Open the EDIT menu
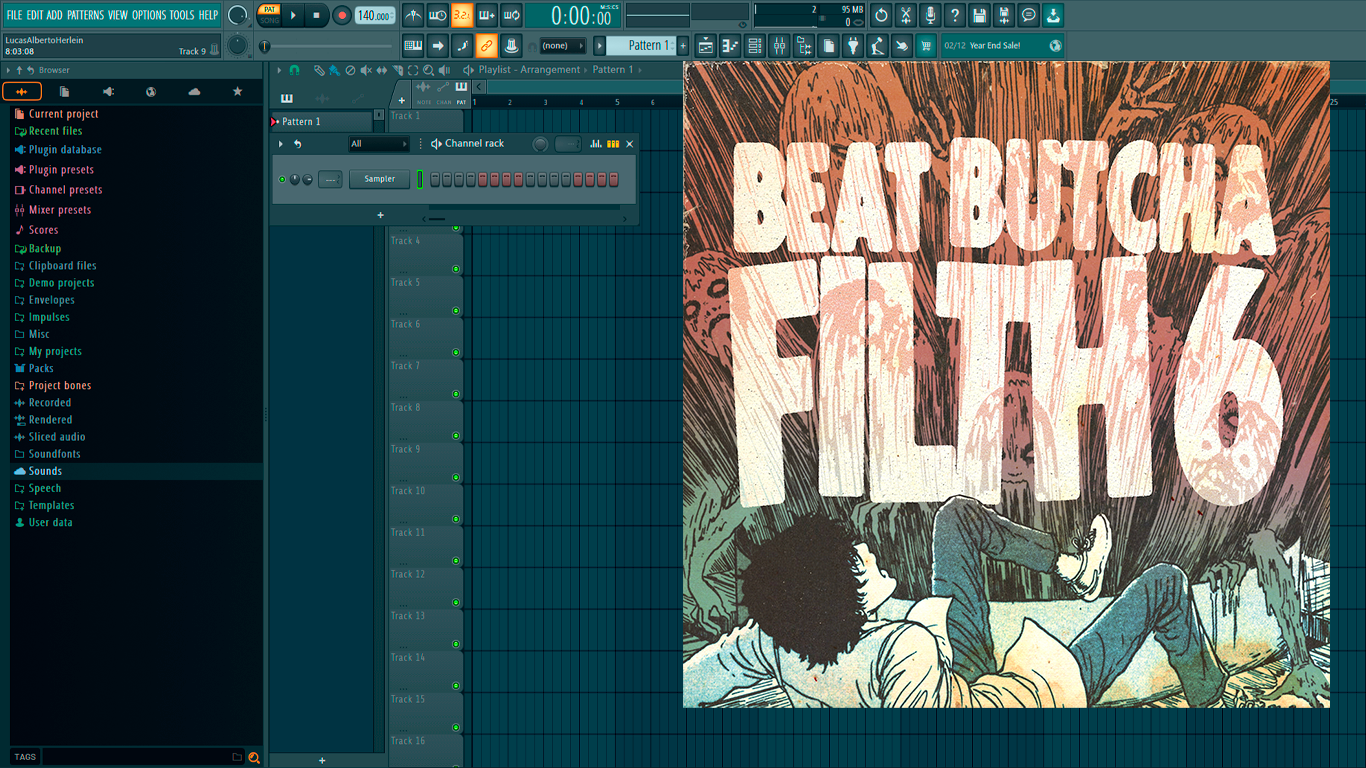The height and width of the screenshot is (768, 1366). pyautogui.click(x=34, y=15)
